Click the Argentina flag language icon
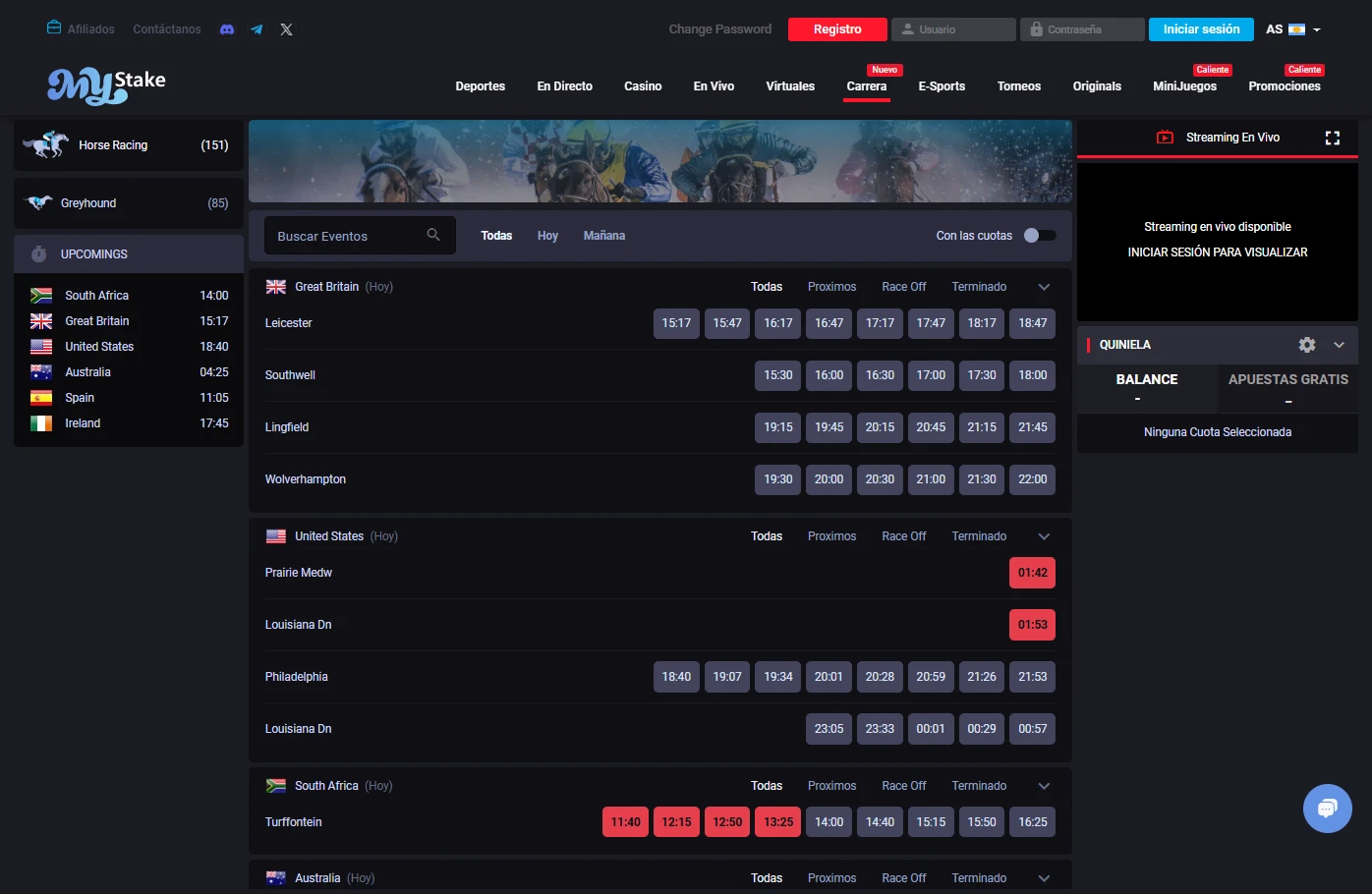Viewport: 1372px width, 894px height. (x=1296, y=29)
